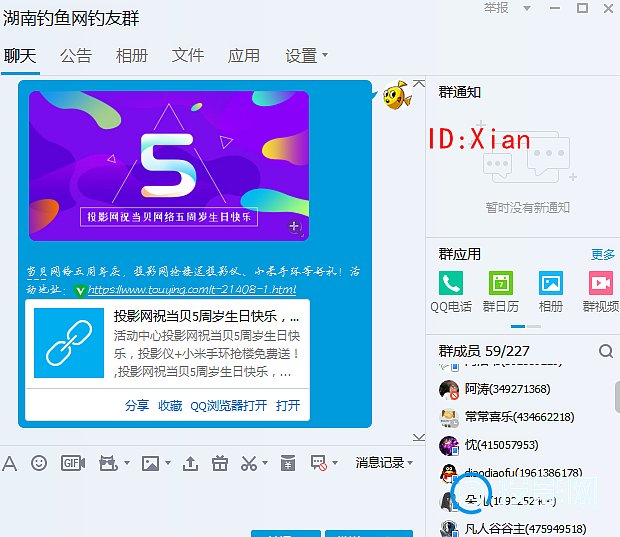620x537 pixels.
Task: Open the 相册 group app icon
Action: click(551, 283)
